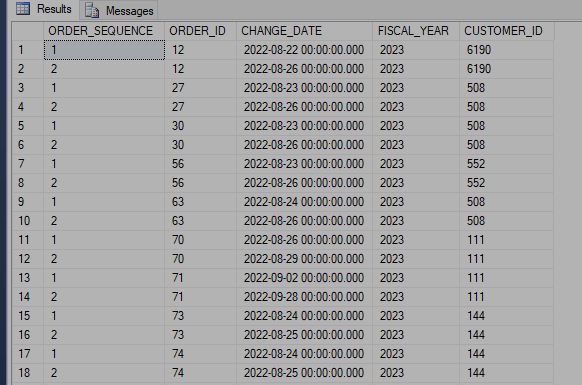Click CUSTOMER_ID 552 in row 7
This screenshot has width=582, height=385.
point(506,164)
